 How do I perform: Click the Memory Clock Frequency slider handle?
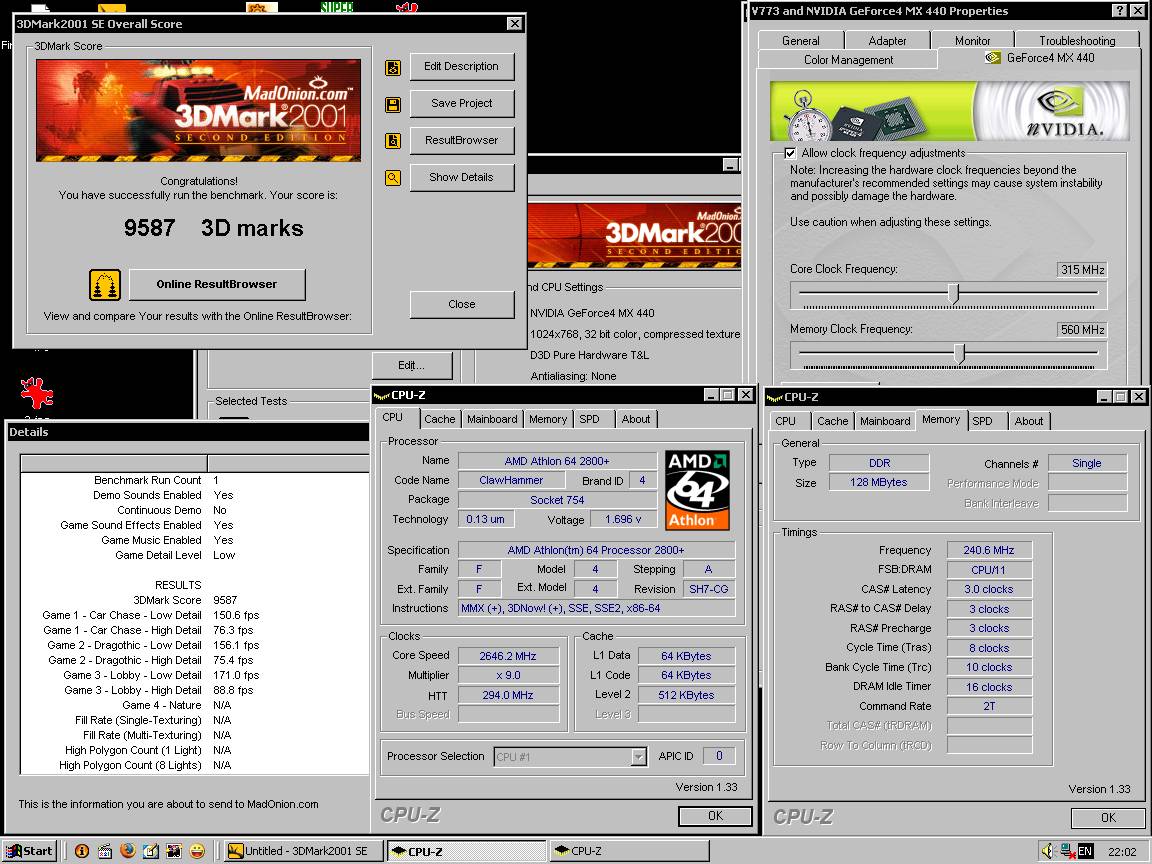tap(960, 353)
